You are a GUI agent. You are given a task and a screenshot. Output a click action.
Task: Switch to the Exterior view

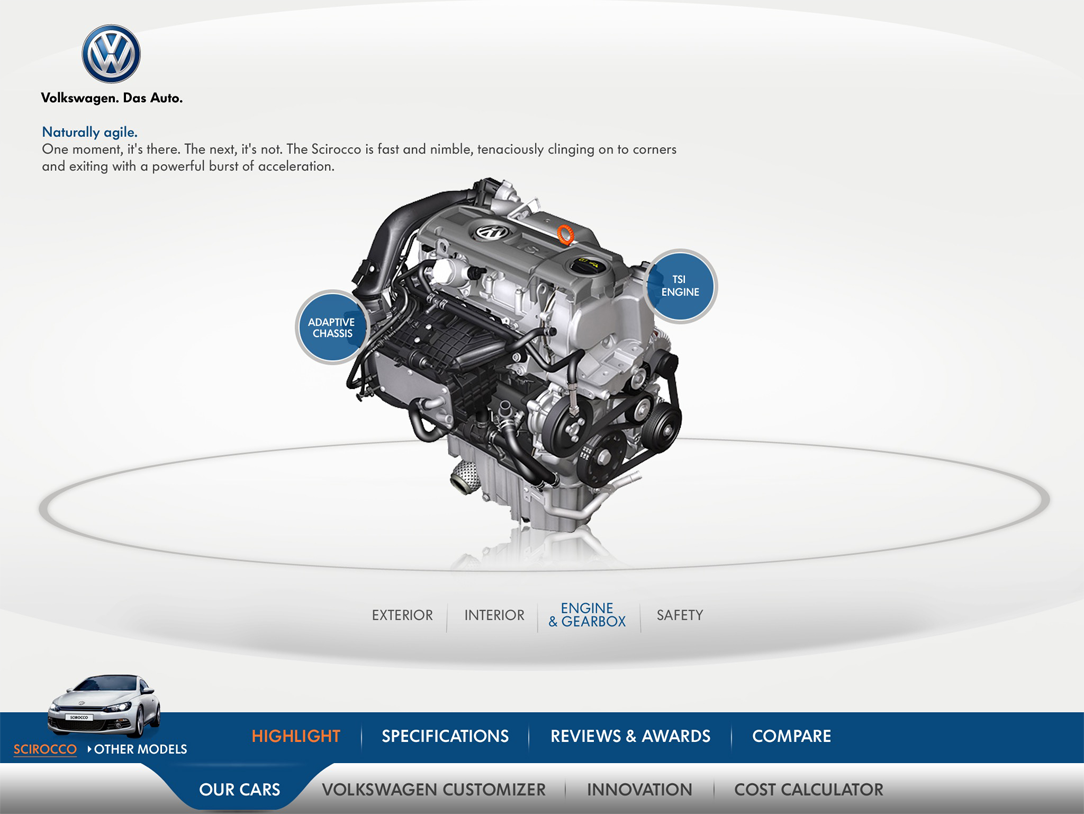click(x=402, y=615)
